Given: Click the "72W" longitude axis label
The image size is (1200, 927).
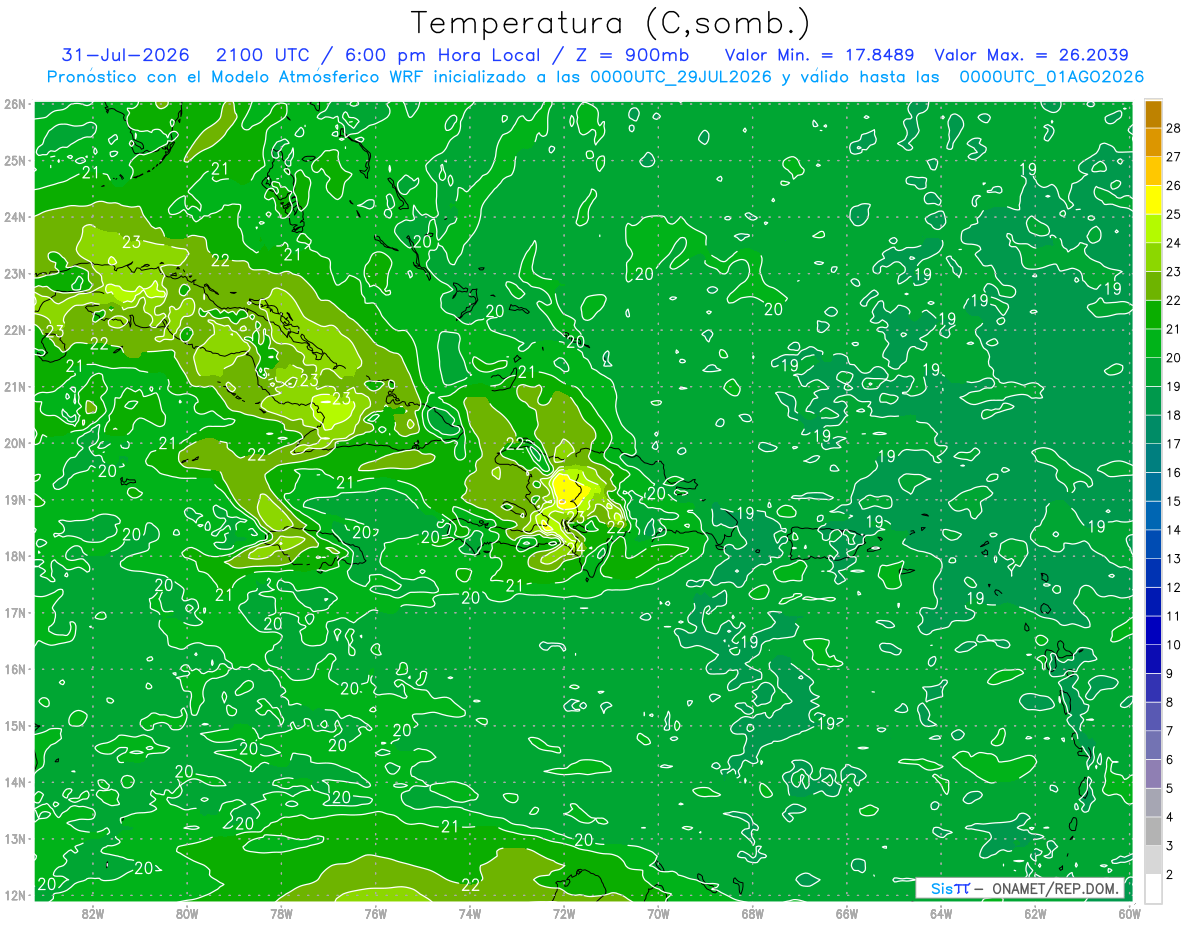Looking at the screenshot, I should [564, 913].
